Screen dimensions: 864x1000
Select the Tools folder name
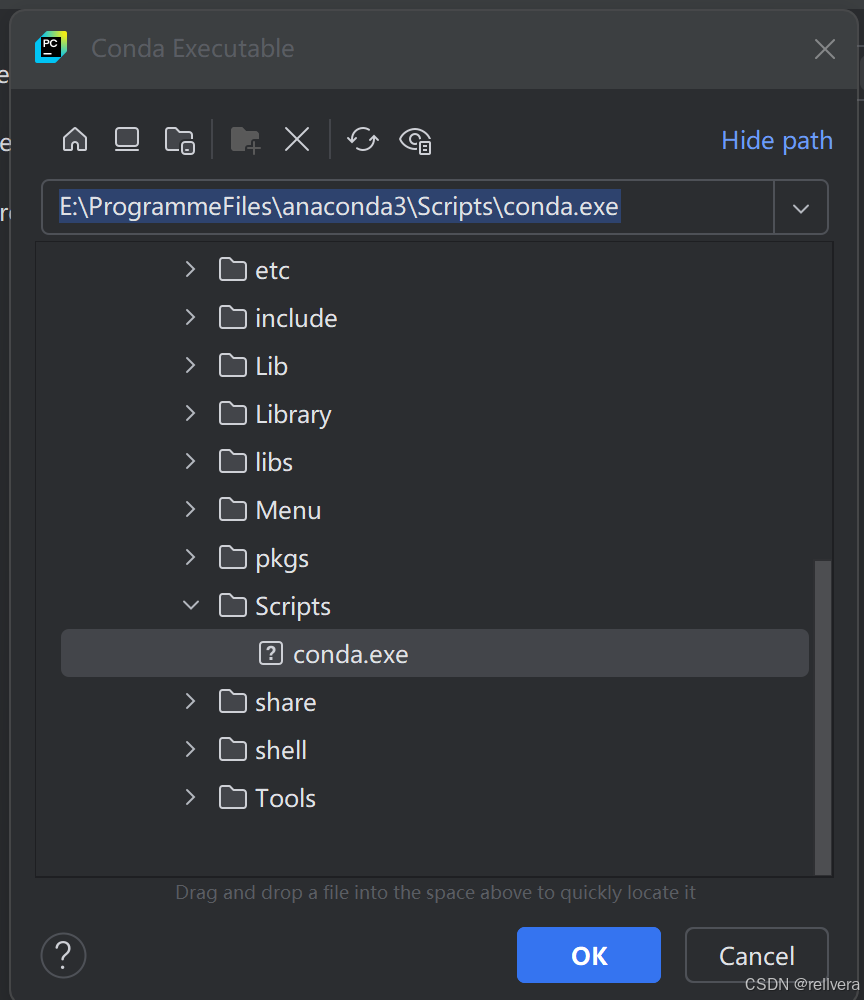285,798
